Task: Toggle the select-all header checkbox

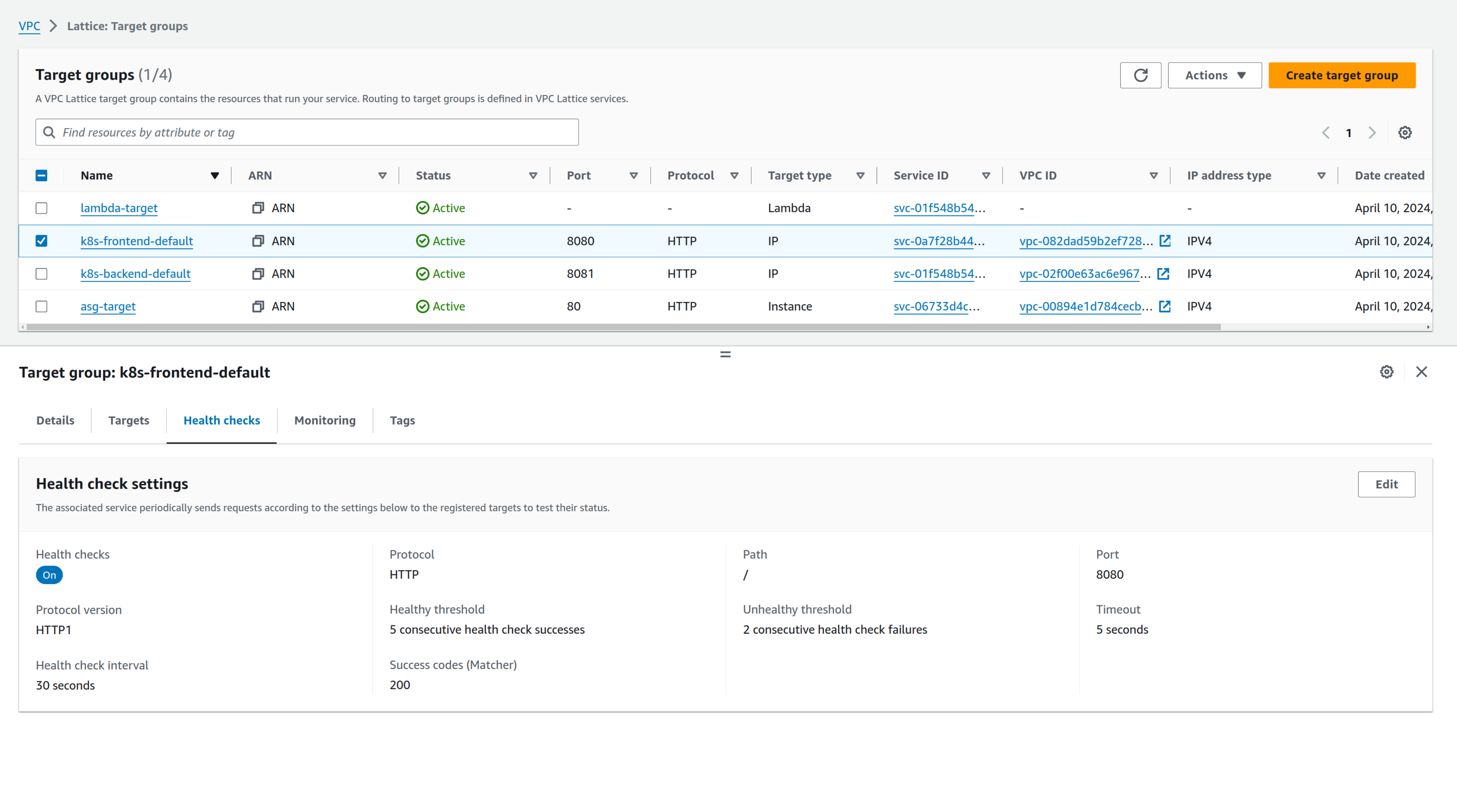Action: point(41,175)
